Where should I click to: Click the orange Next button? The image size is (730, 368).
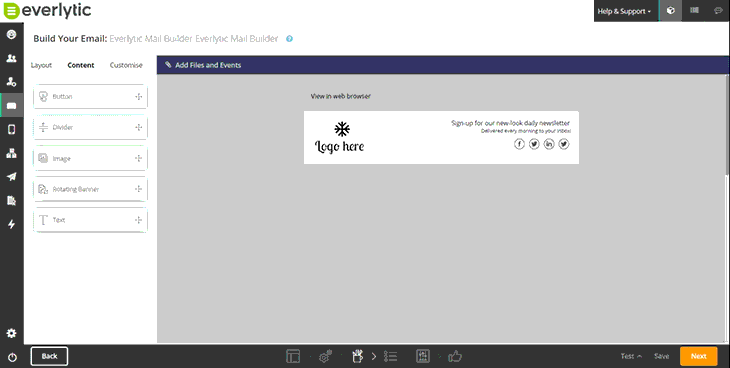click(x=698, y=356)
